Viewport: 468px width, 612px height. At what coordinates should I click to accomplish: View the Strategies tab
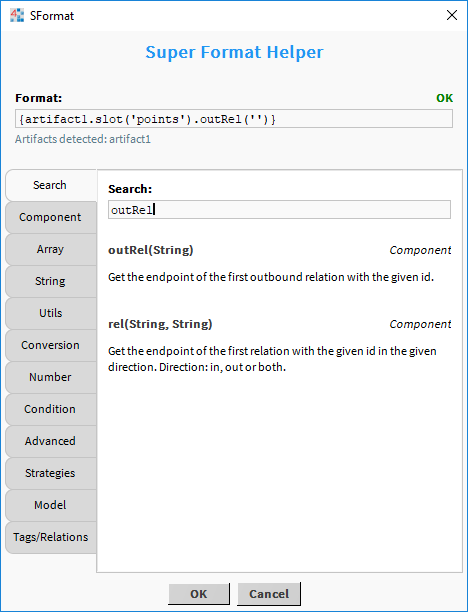51,473
